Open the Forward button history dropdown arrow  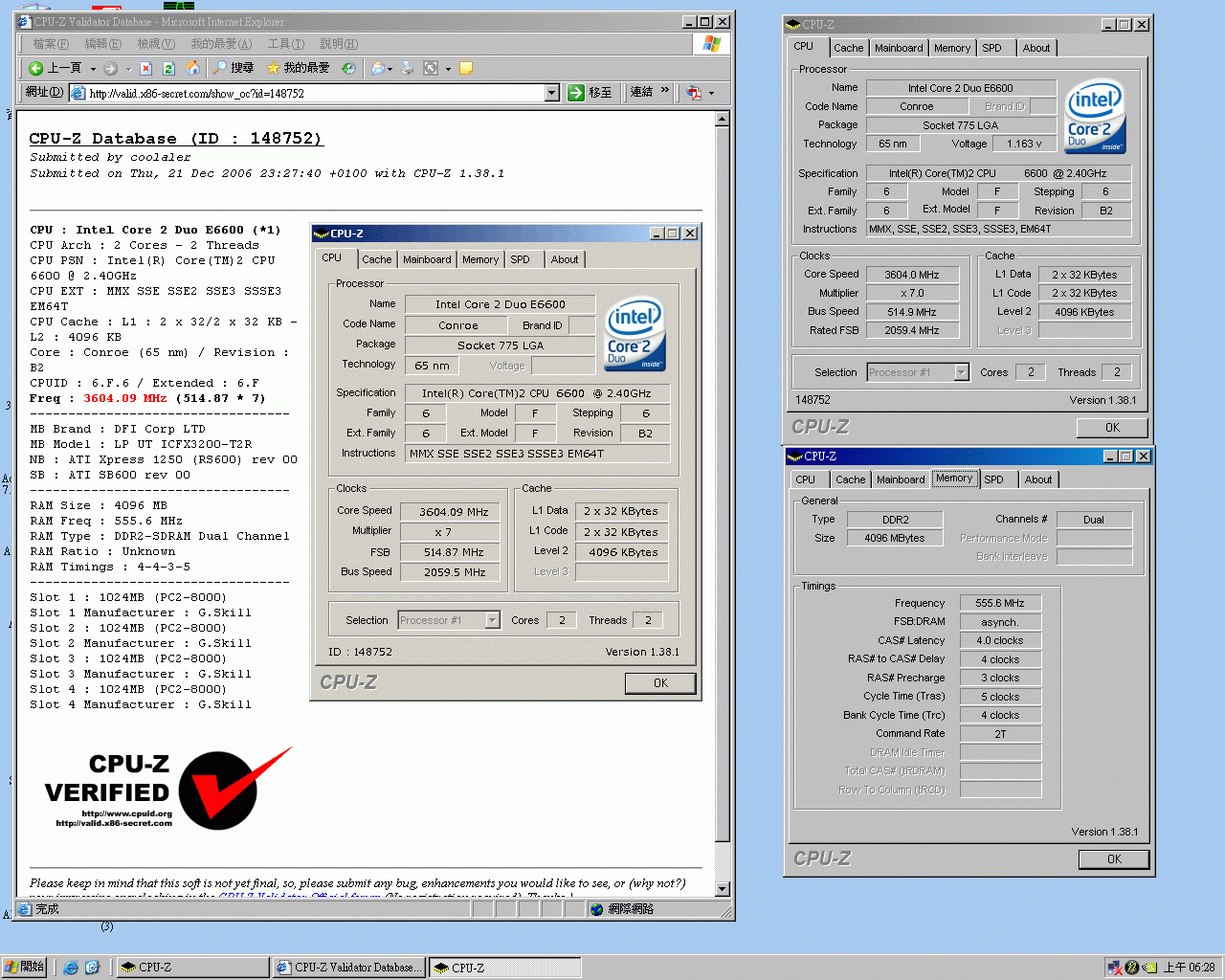127,69
